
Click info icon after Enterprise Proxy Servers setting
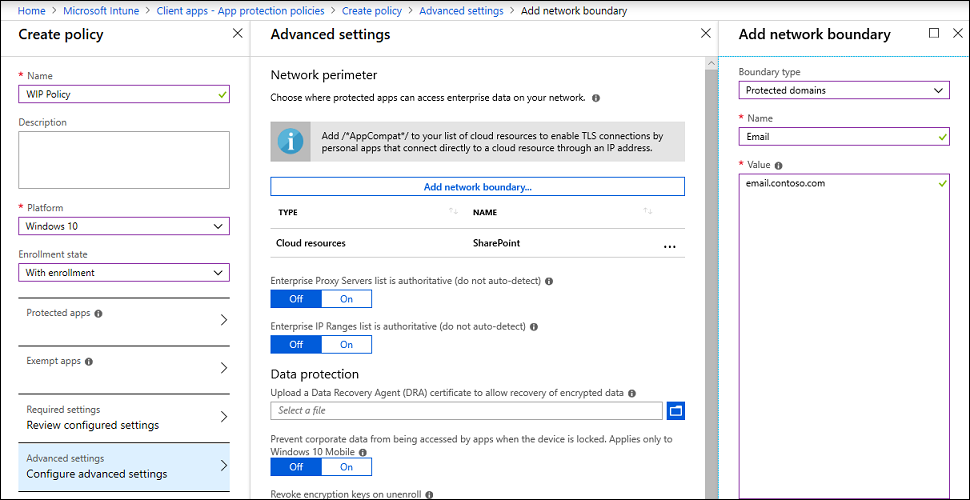point(549,281)
